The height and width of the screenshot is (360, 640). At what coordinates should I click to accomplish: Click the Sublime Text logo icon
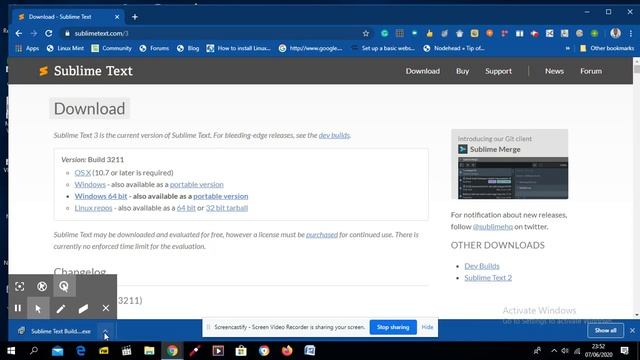(x=43, y=71)
